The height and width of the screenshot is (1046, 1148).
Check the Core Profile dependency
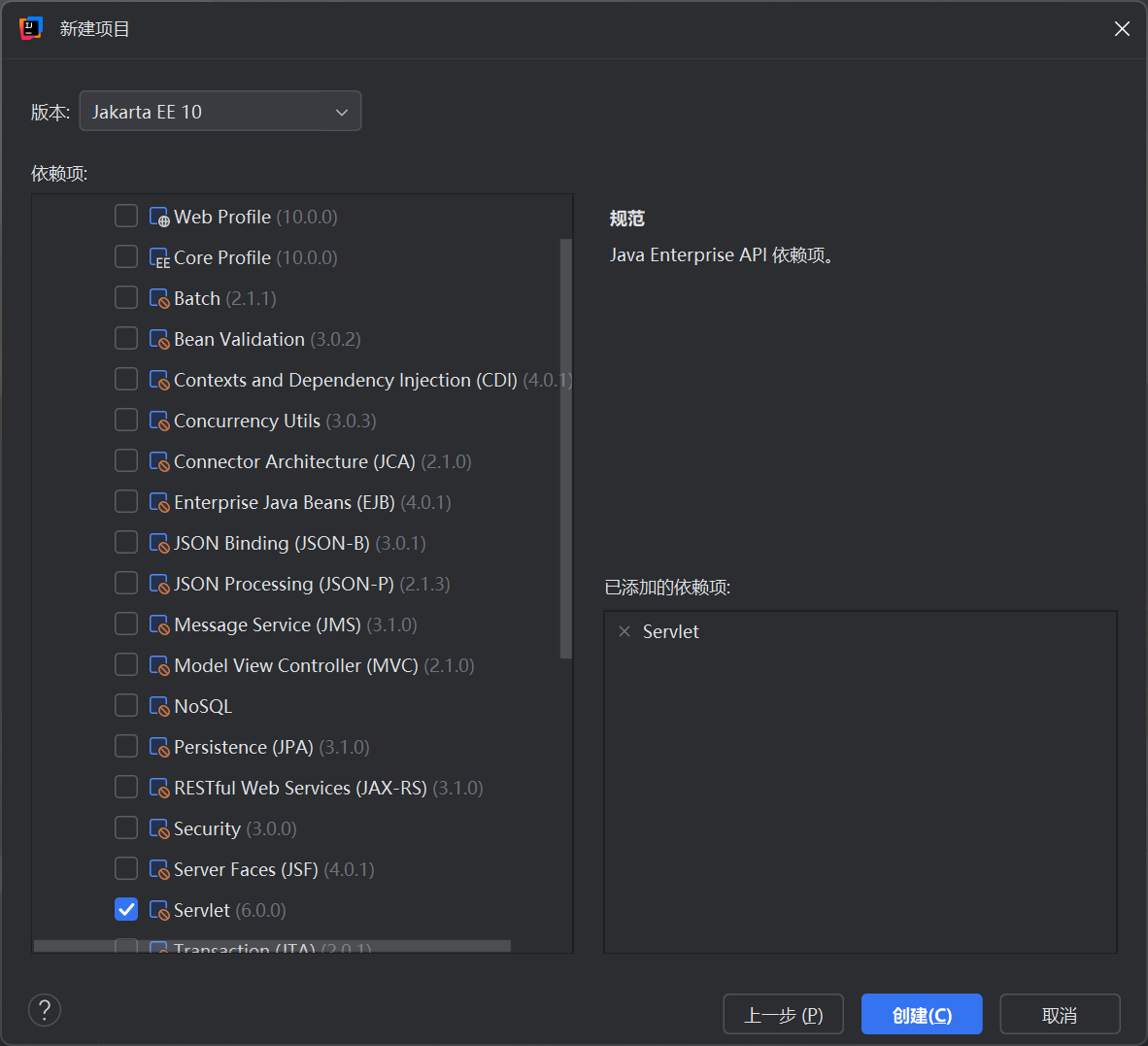coord(126,257)
